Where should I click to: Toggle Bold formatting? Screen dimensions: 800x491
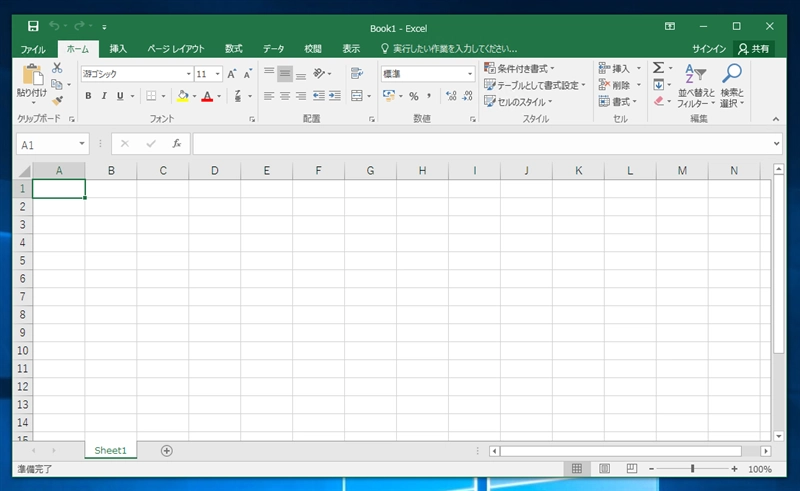pyautogui.click(x=88, y=95)
